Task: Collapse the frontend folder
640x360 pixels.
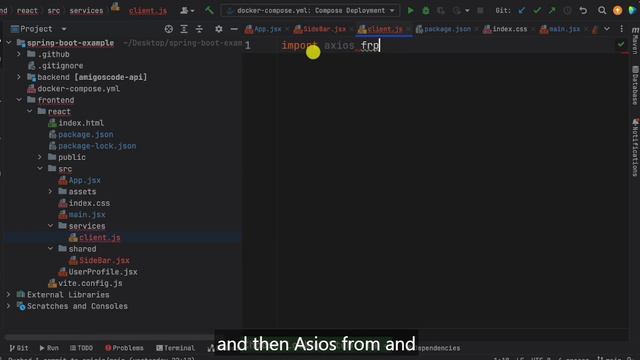Action: click(x=19, y=100)
